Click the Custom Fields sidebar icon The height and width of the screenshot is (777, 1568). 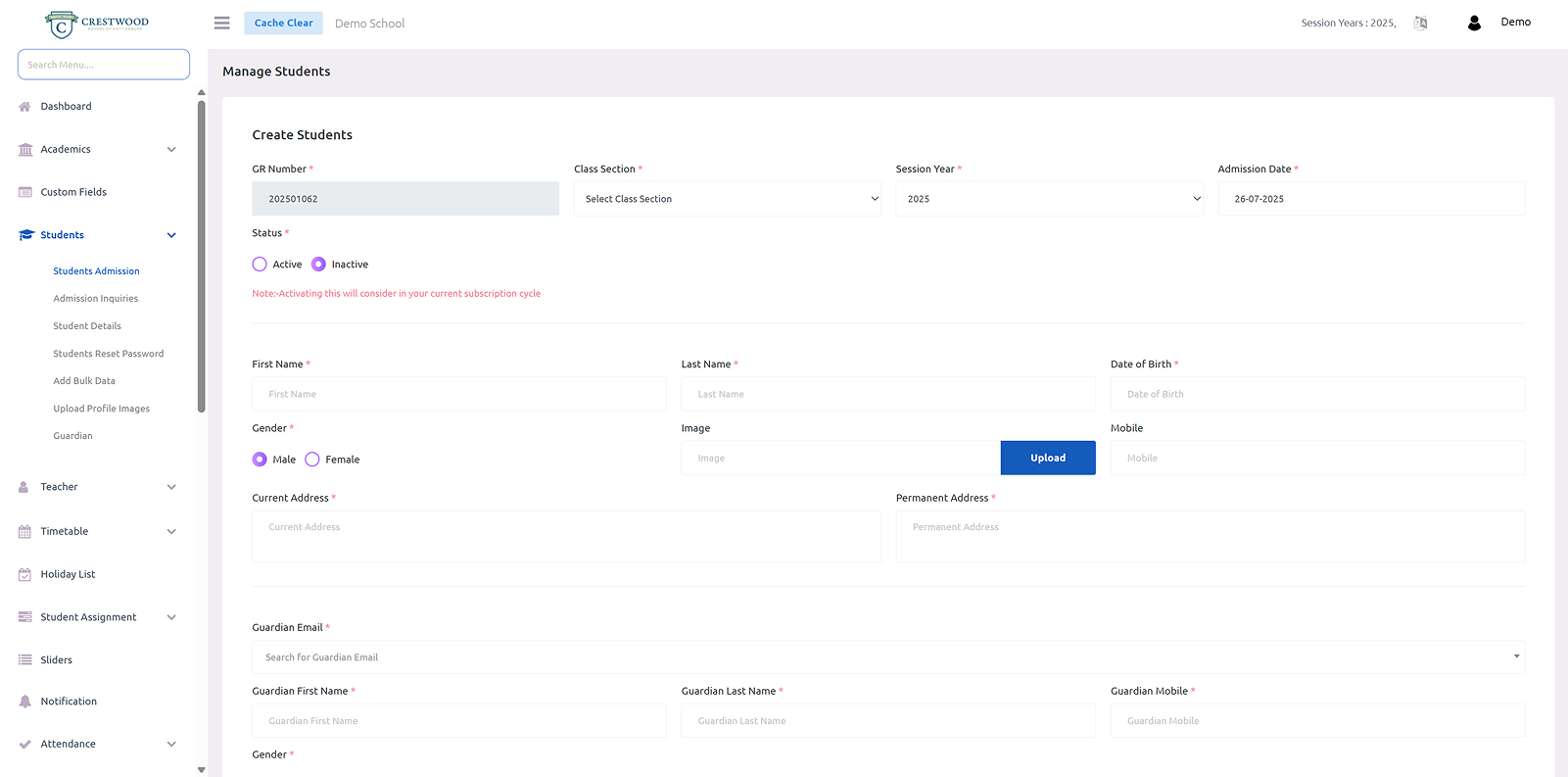coord(25,192)
